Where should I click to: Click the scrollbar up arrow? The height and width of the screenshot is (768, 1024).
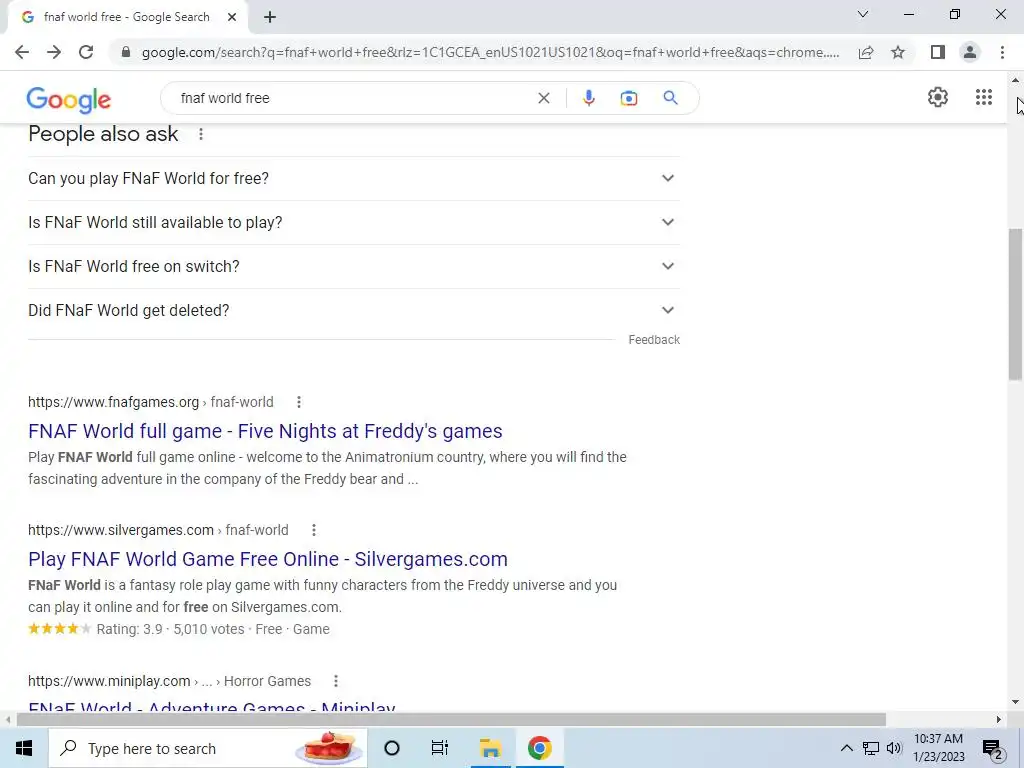pyautogui.click(x=1015, y=80)
